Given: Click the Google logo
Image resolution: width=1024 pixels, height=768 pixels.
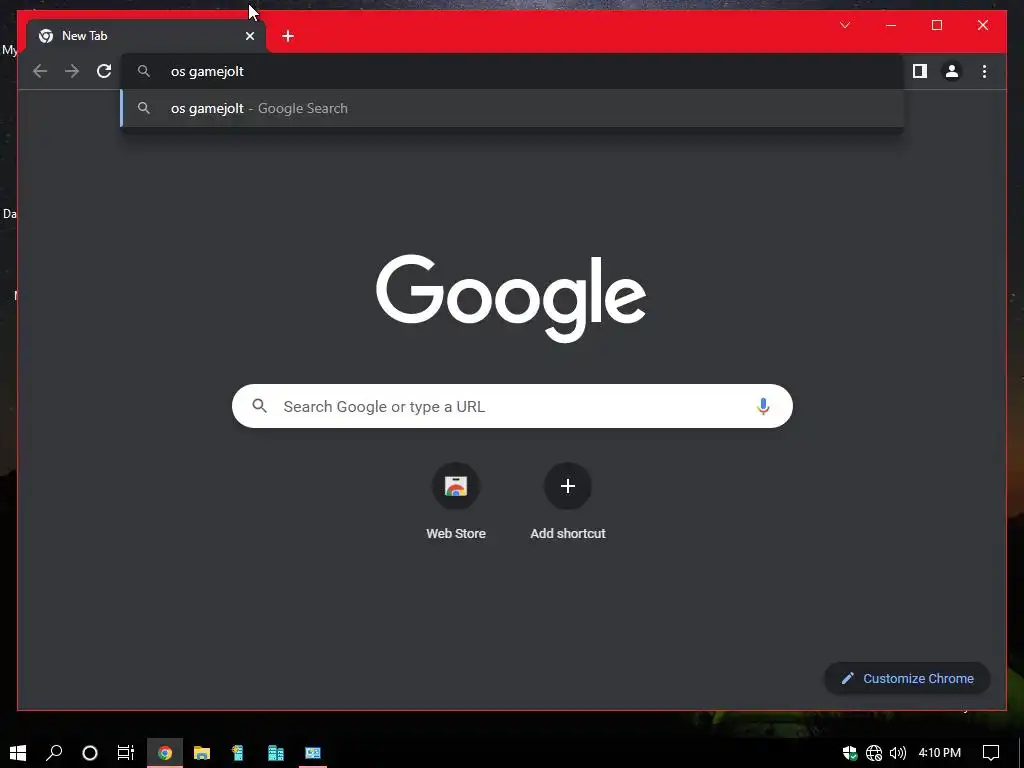Looking at the screenshot, I should [x=511, y=298].
